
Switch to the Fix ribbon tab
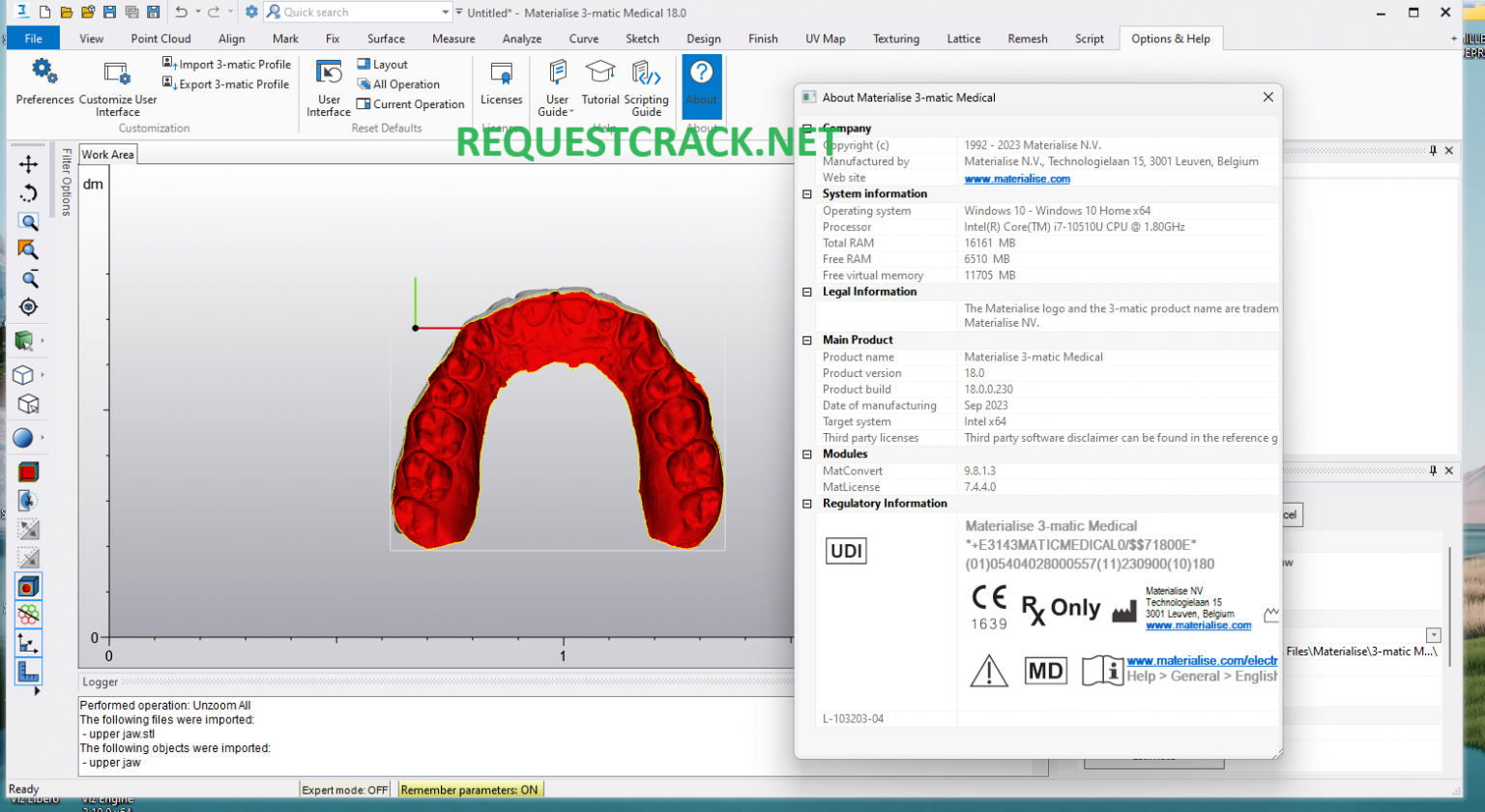(x=332, y=39)
